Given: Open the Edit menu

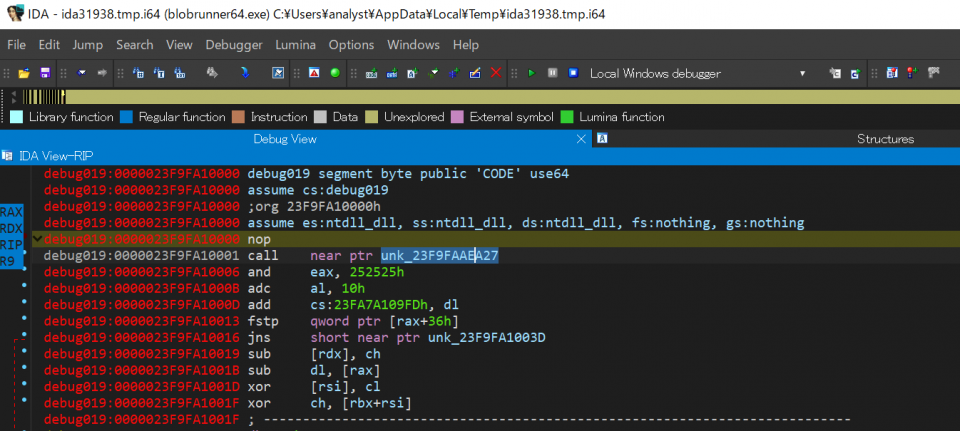Looking at the screenshot, I should [49, 45].
